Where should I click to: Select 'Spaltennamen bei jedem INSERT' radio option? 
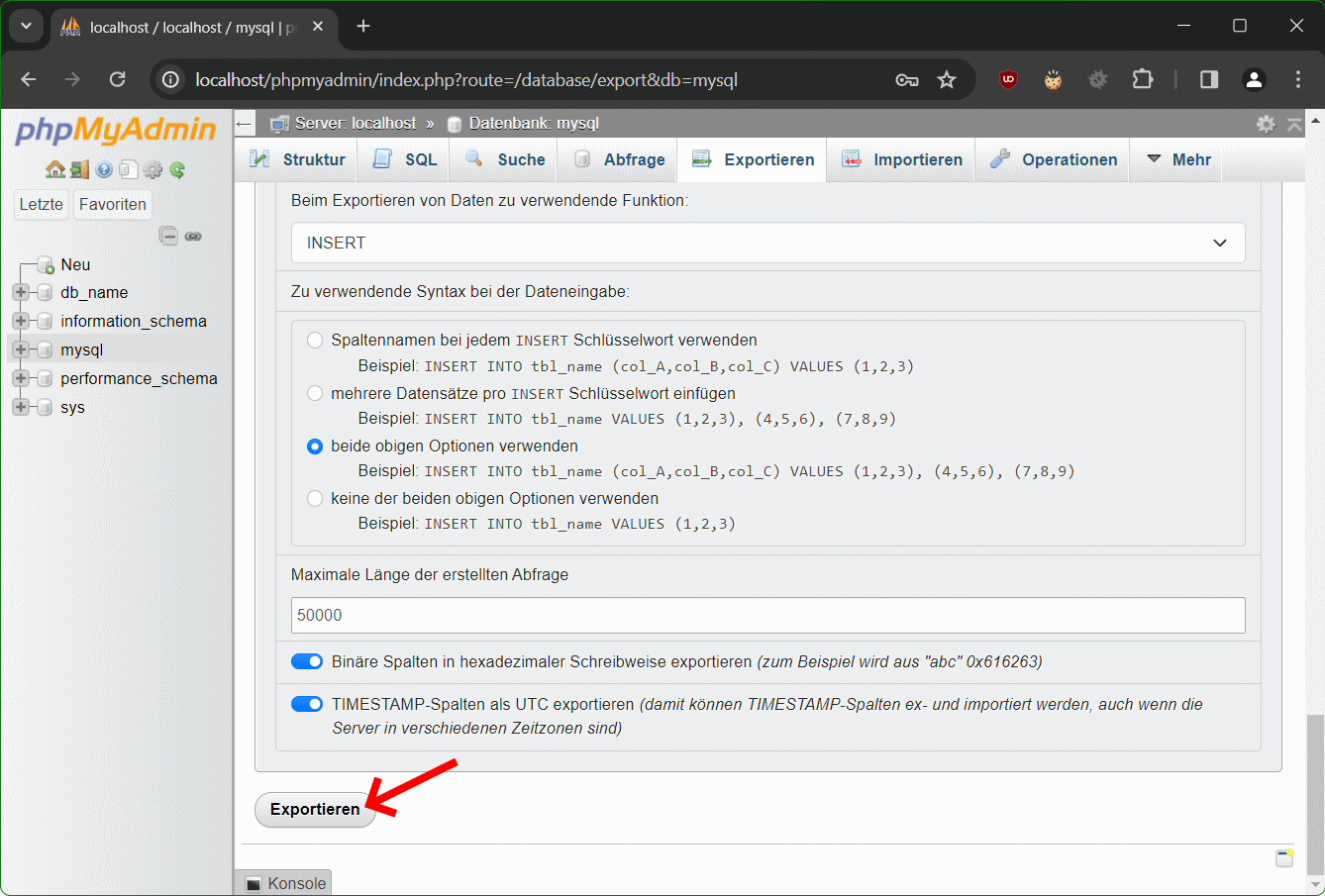315,340
